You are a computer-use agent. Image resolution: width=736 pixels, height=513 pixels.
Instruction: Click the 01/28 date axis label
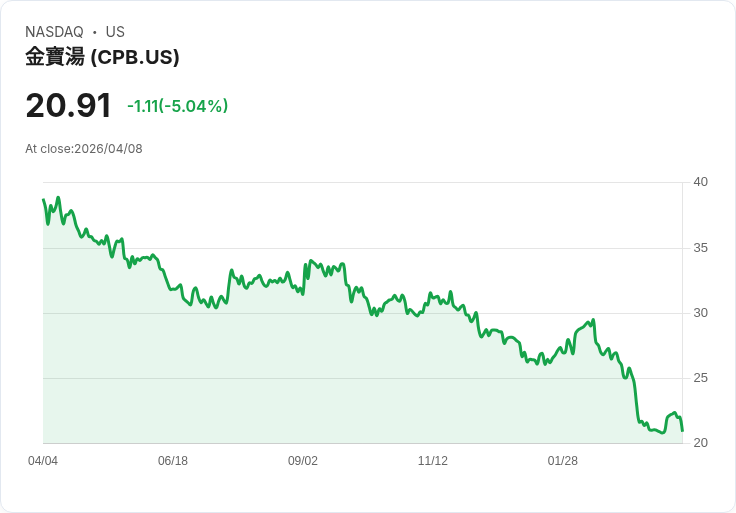(x=563, y=461)
